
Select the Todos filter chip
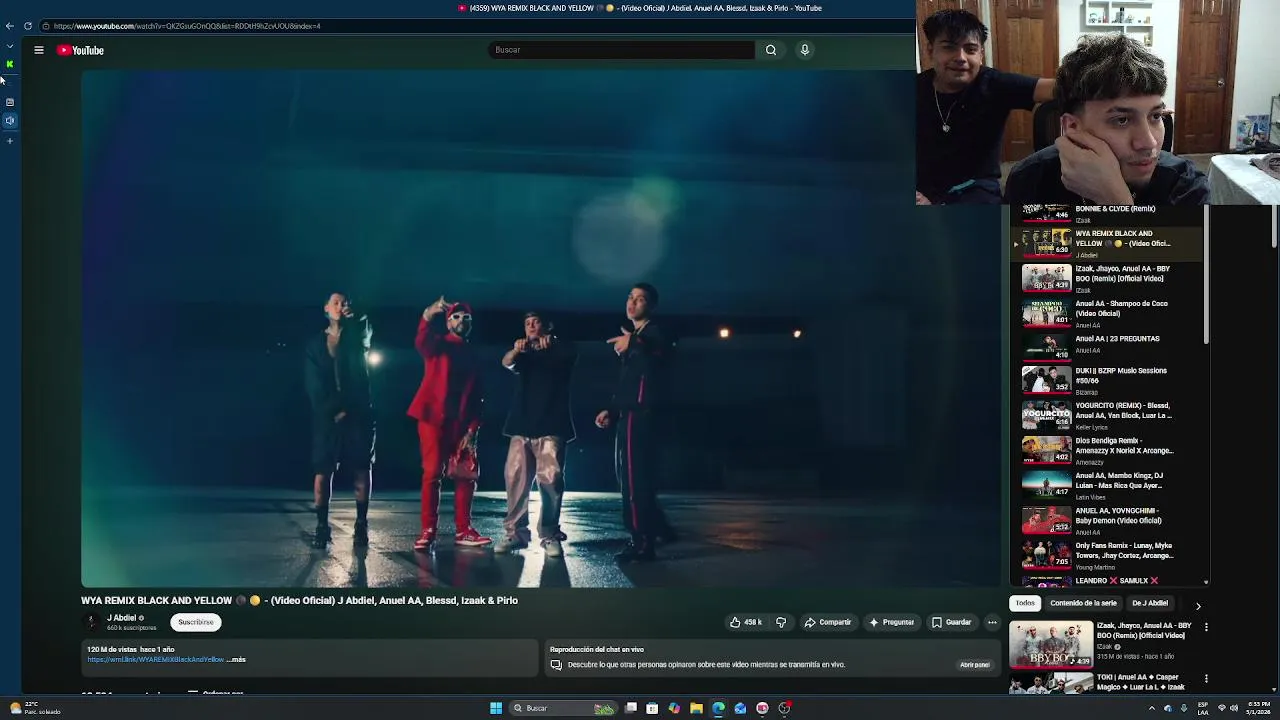click(1025, 604)
